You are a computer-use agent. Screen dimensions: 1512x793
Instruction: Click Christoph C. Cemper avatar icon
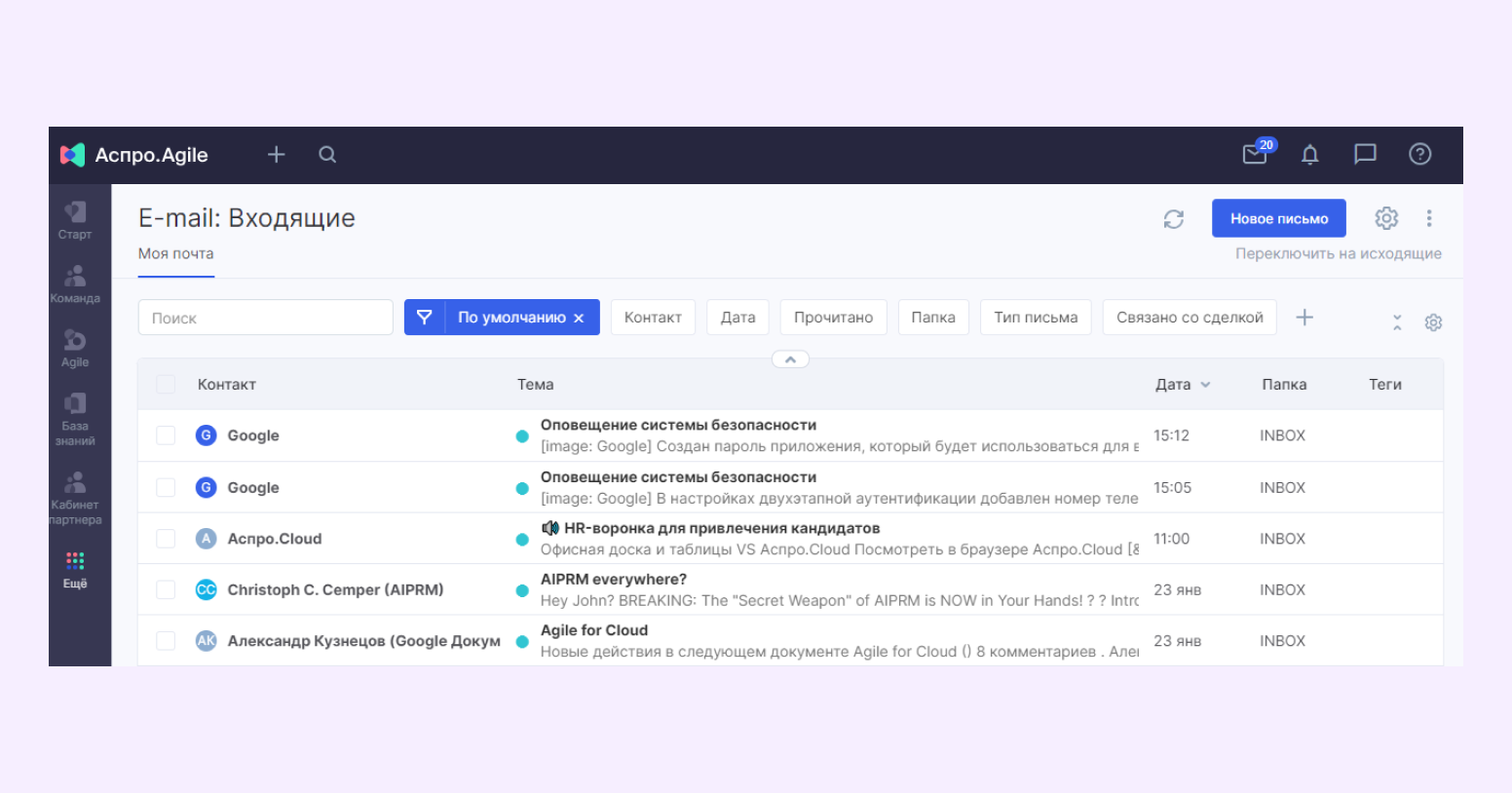(x=206, y=589)
